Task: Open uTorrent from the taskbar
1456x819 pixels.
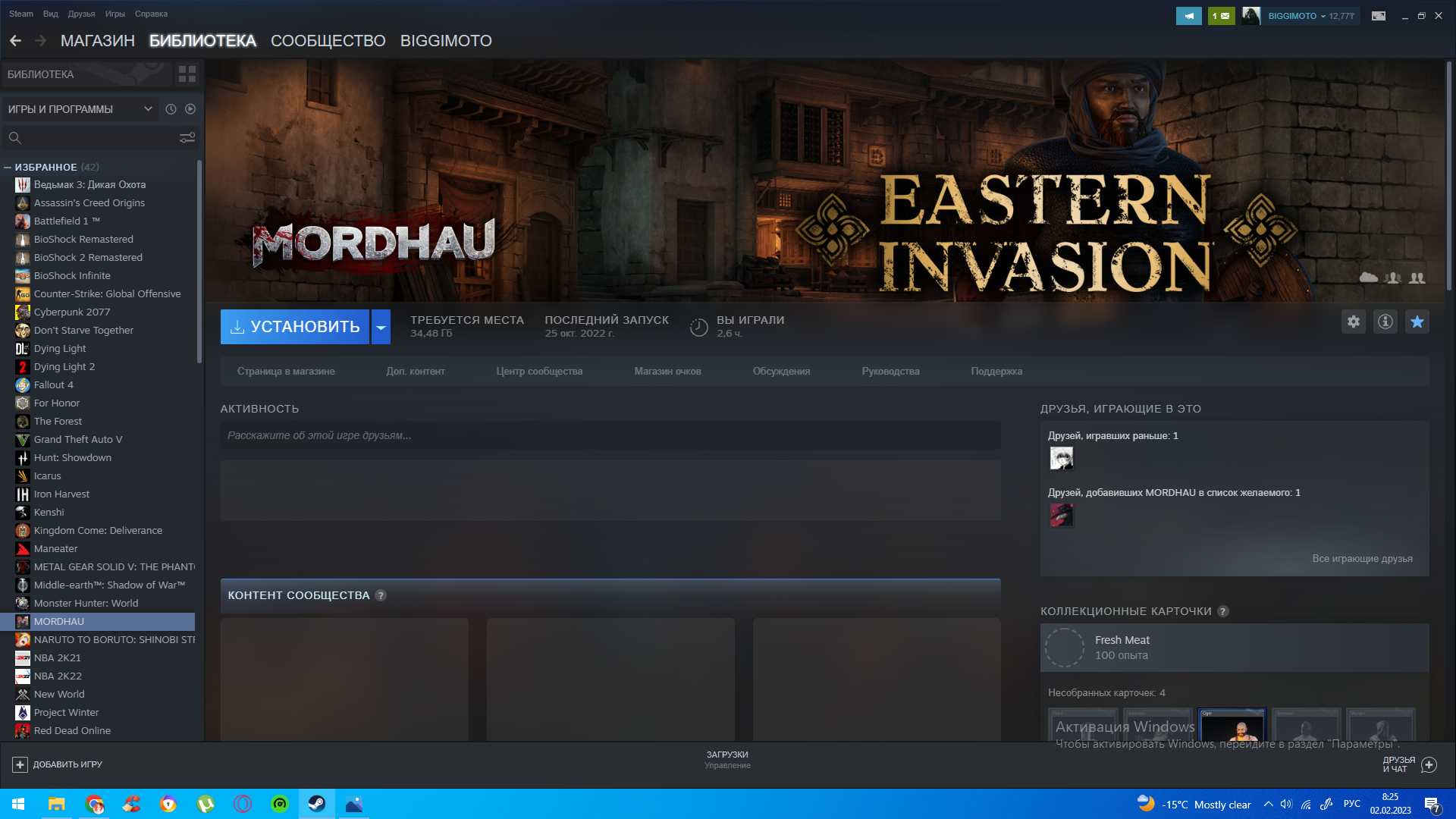Action: click(206, 804)
